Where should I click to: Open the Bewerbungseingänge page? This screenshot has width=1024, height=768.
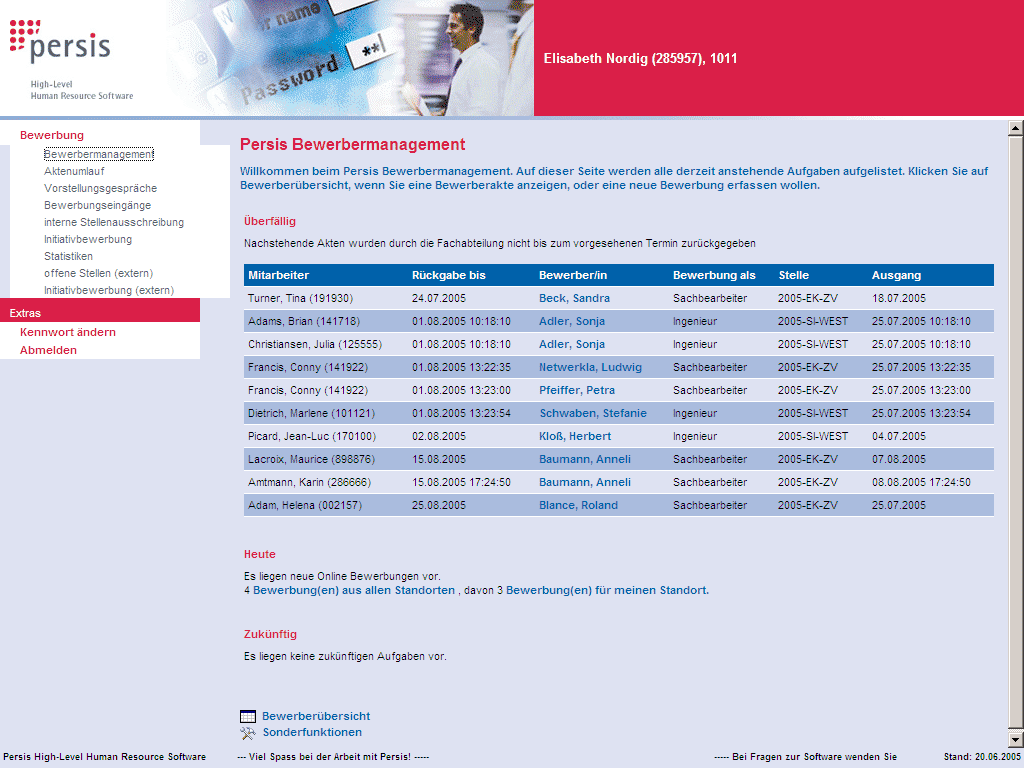coord(98,204)
